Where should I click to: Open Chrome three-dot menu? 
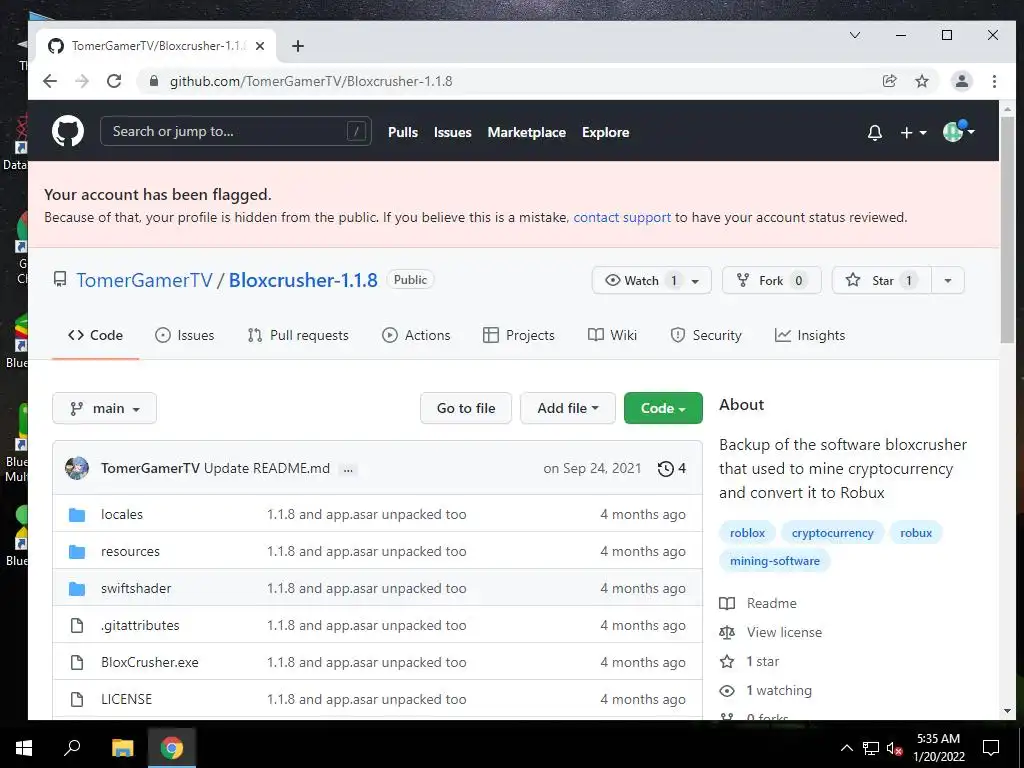994,81
